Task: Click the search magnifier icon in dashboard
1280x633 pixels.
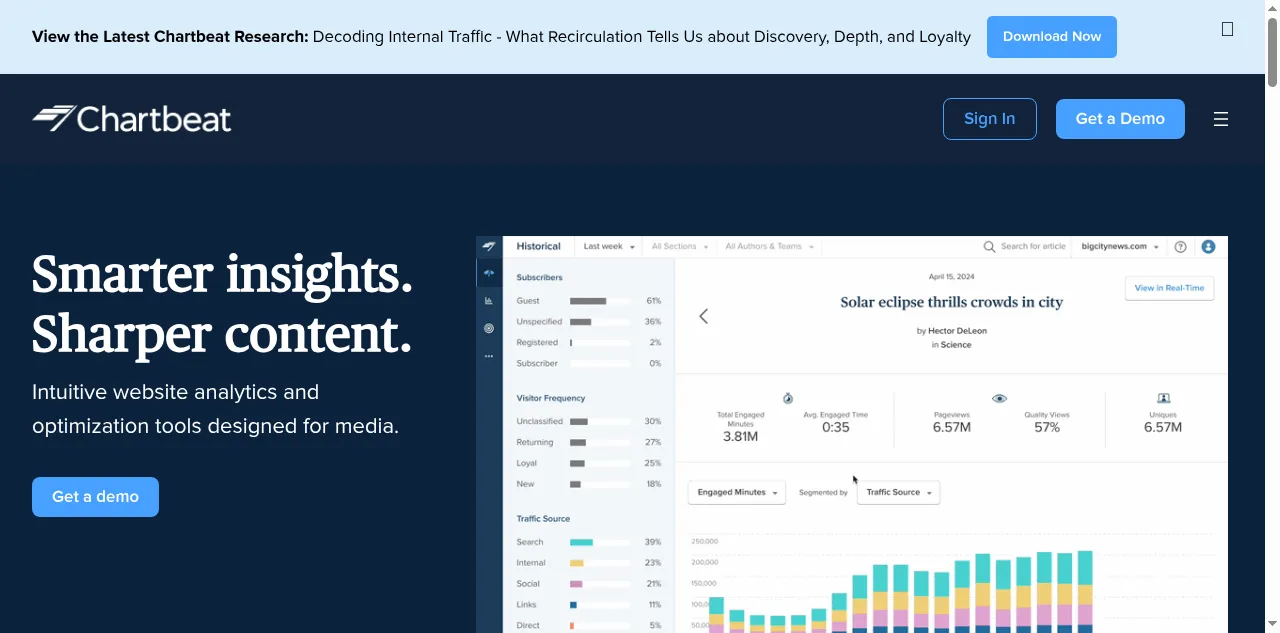Action: click(x=989, y=246)
